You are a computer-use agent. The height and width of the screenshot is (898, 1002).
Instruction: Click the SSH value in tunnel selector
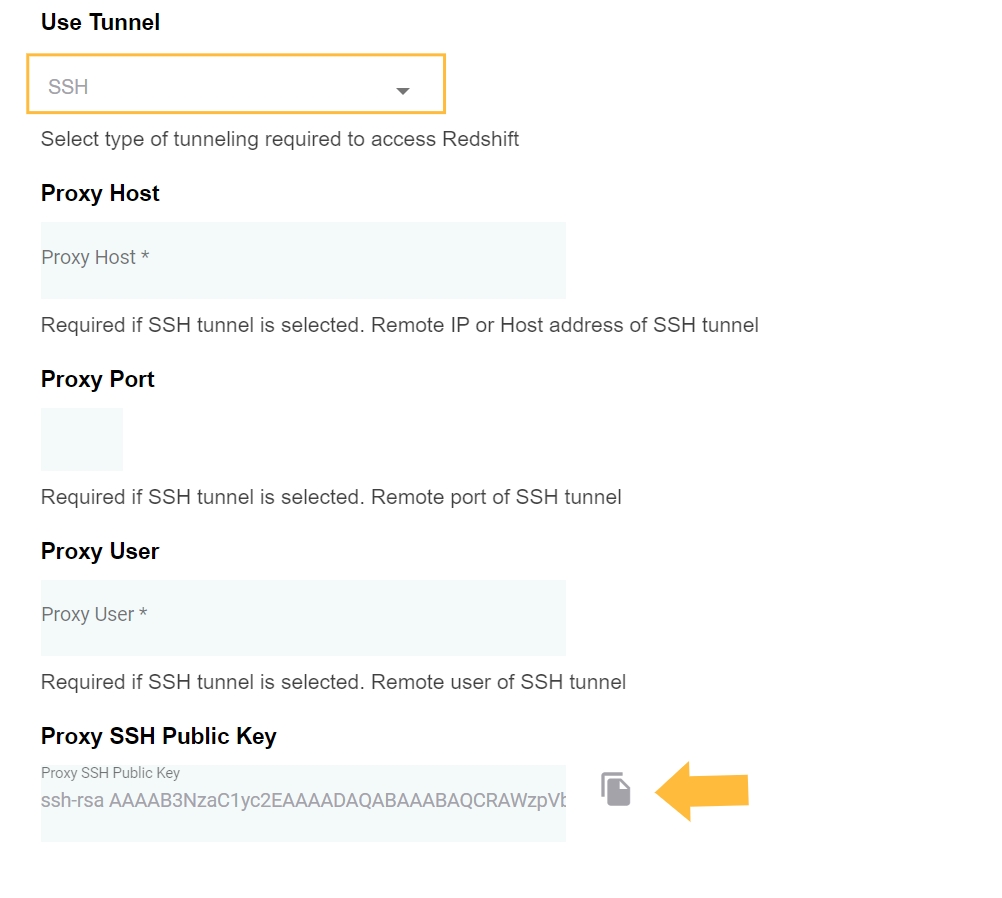tap(69, 87)
